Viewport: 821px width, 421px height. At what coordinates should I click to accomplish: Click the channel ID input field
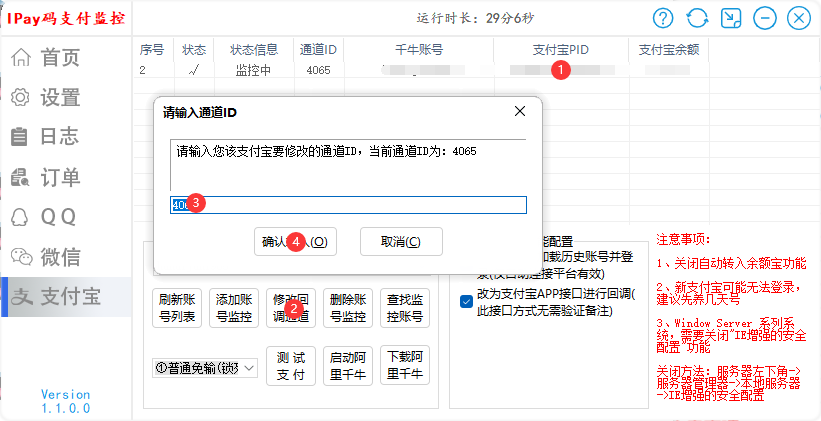tap(348, 205)
